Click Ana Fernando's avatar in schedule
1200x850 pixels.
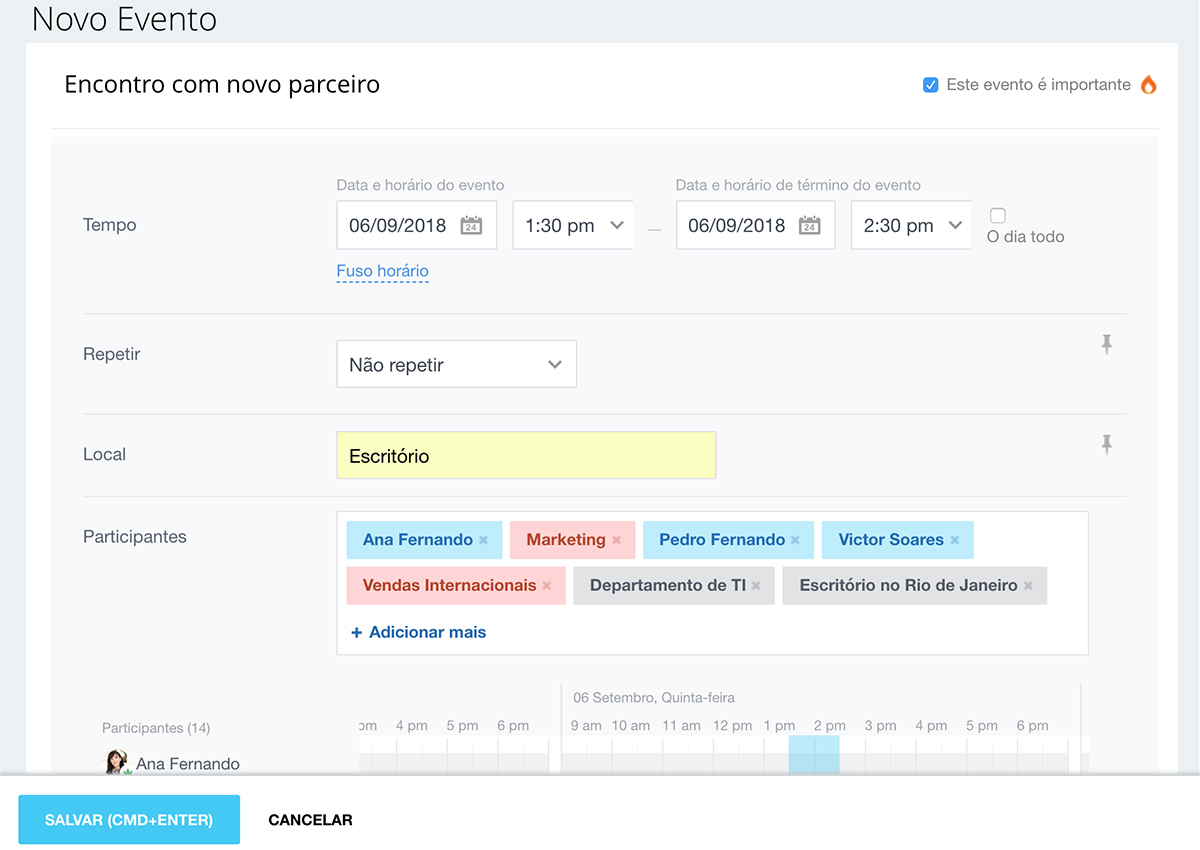[x=117, y=762]
